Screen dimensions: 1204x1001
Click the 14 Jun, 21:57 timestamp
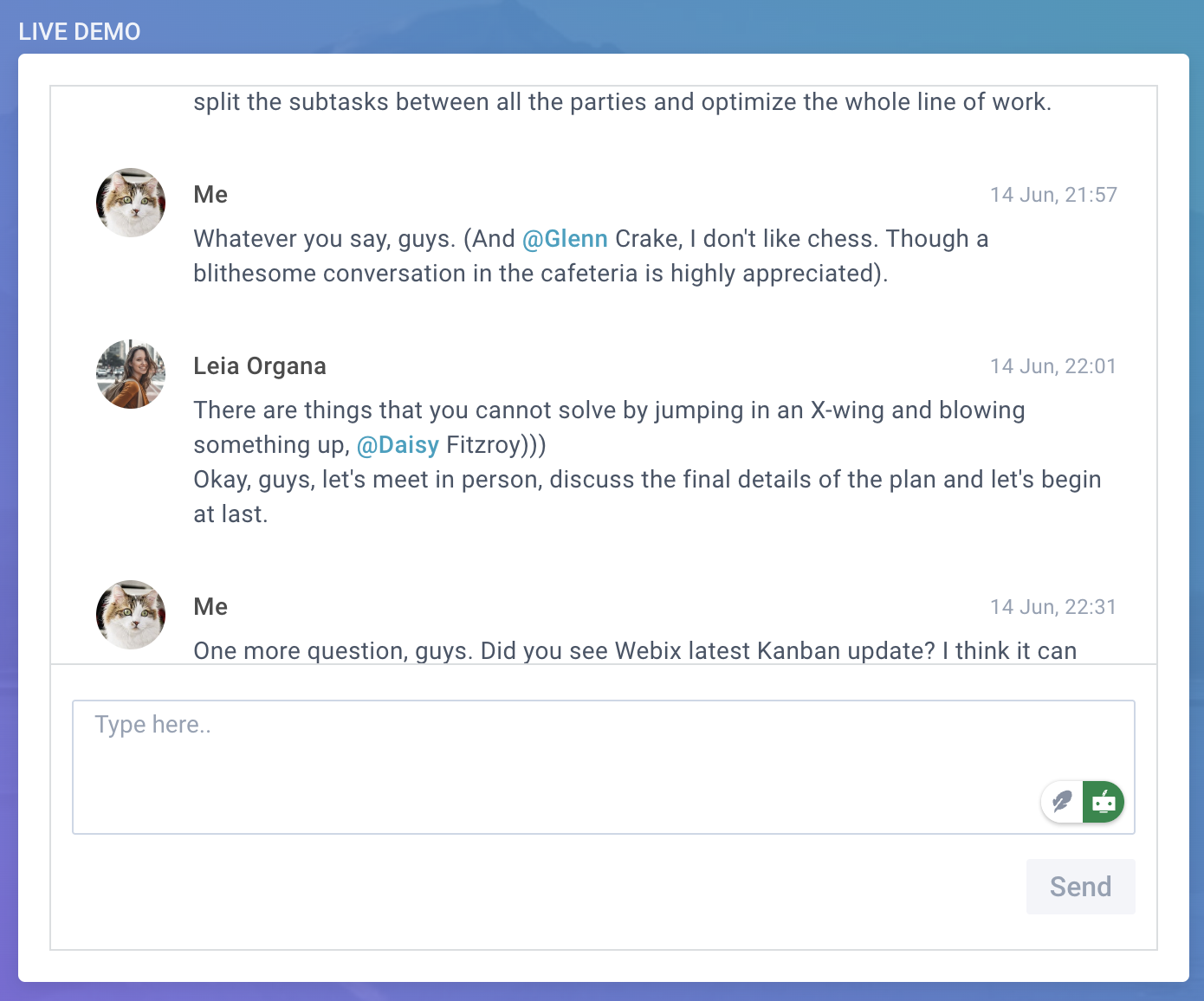click(1053, 195)
